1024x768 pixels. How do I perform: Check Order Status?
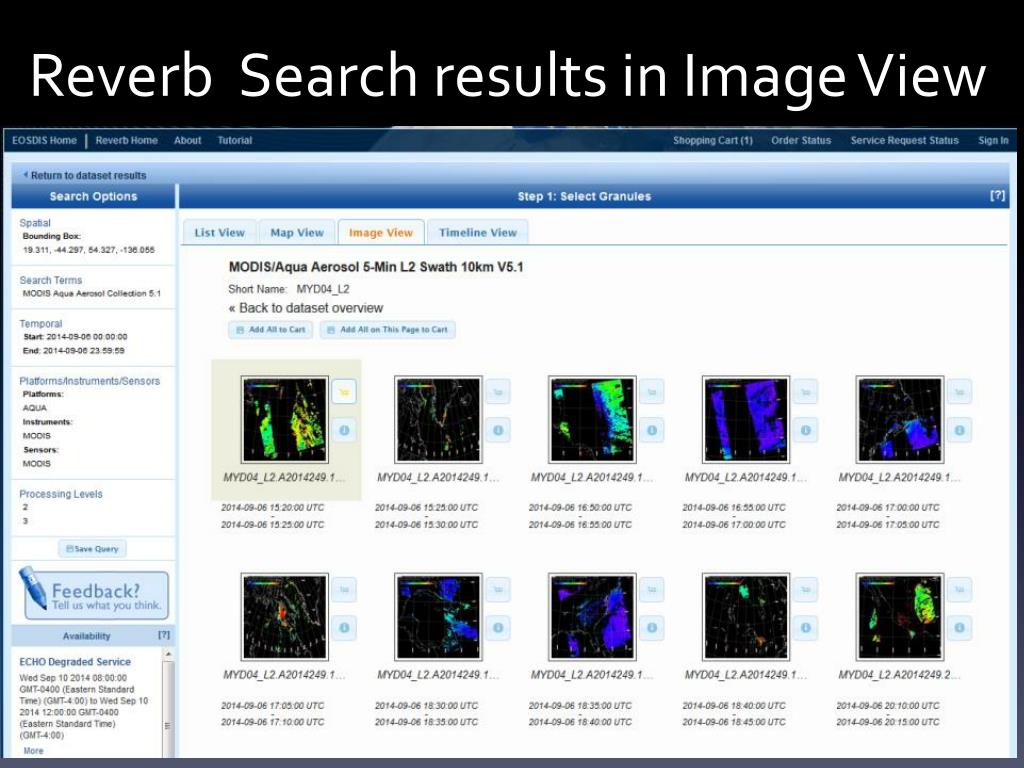click(x=801, y=140)
